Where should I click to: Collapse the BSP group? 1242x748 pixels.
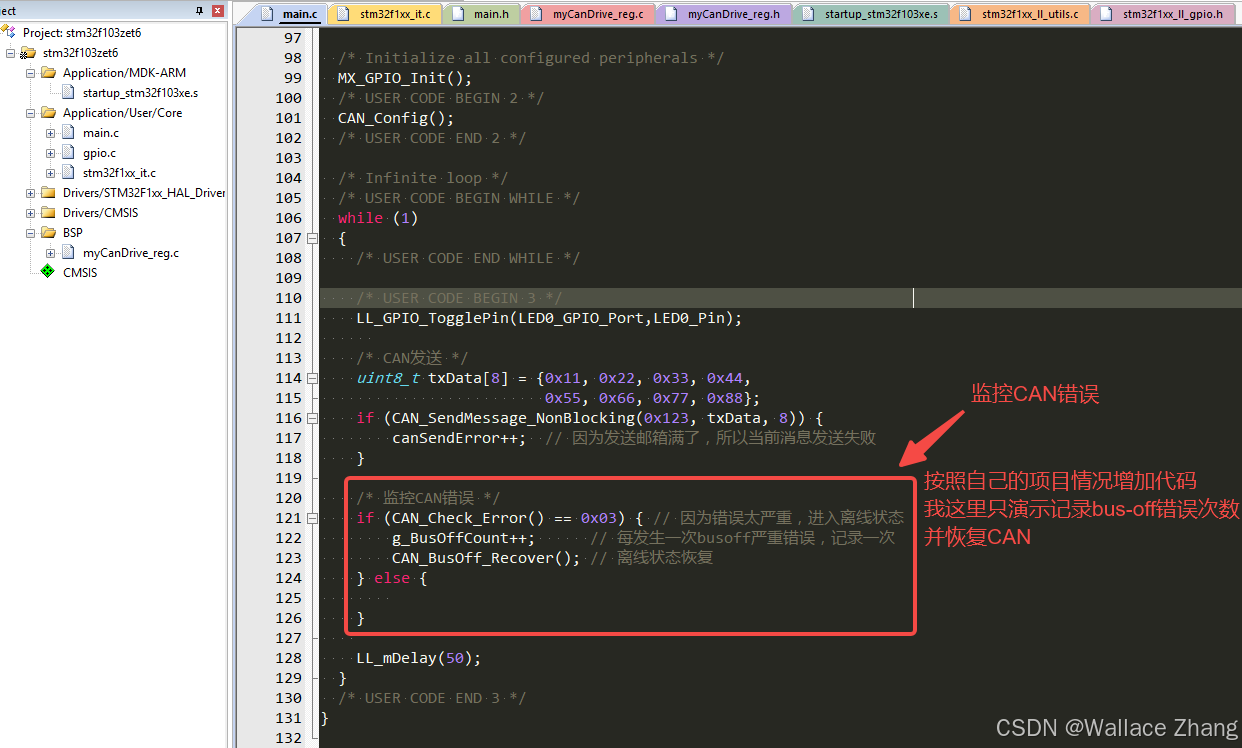(30, 233)
